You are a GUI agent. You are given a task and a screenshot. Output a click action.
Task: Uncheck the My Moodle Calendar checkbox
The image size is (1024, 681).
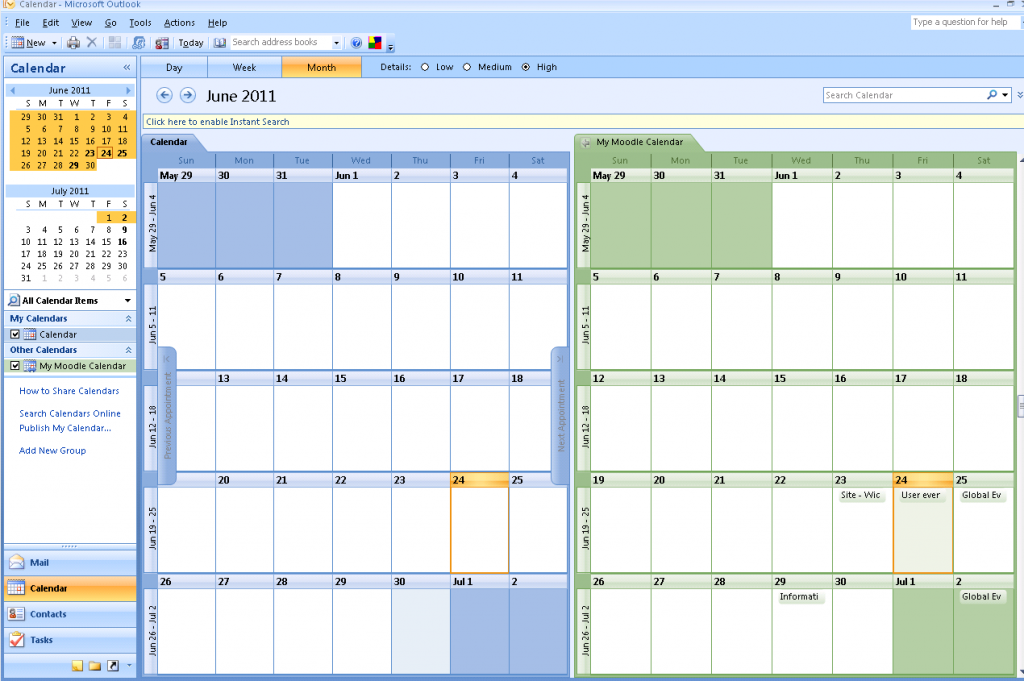point(15,366)
